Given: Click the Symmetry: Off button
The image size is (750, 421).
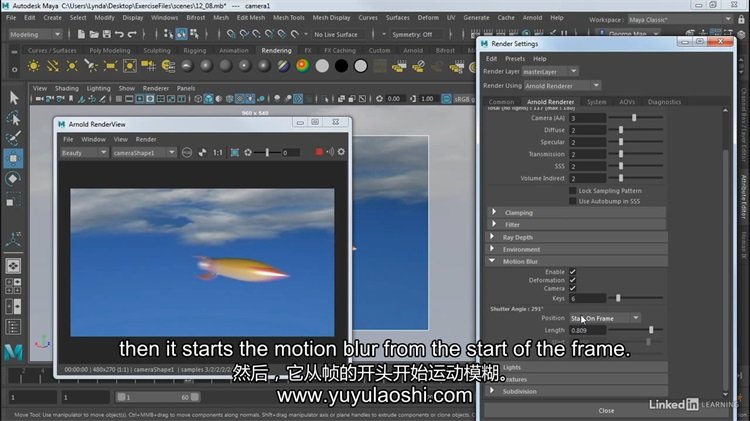Looking at the screenshot, I should point(412,34).
